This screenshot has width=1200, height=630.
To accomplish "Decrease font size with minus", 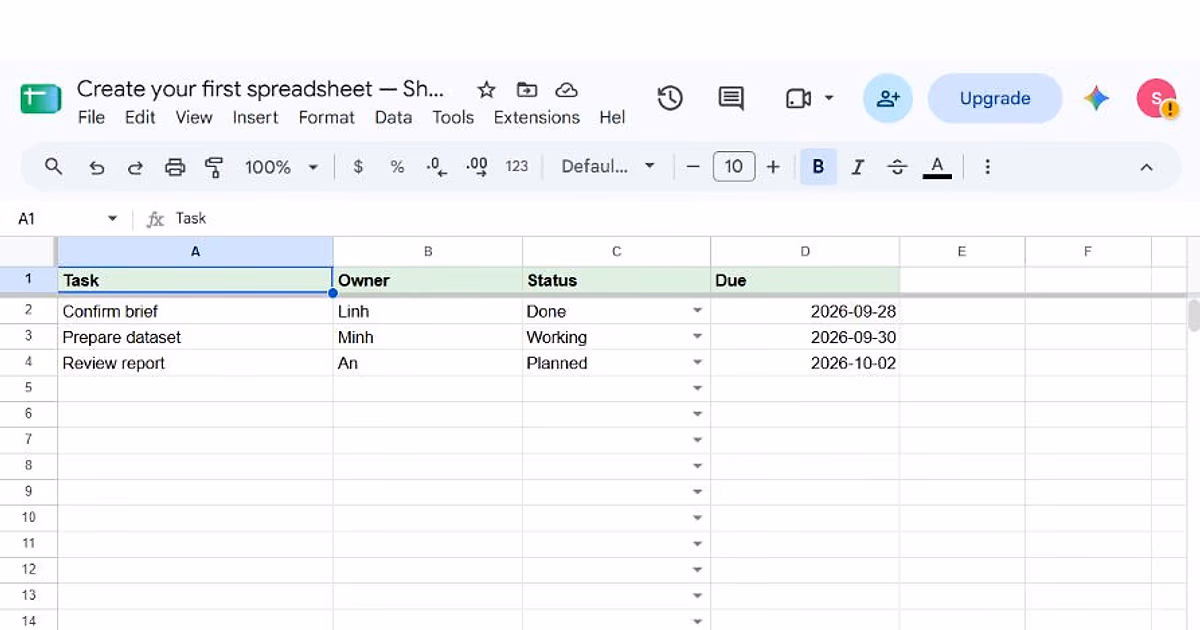I will pos(693,167).
